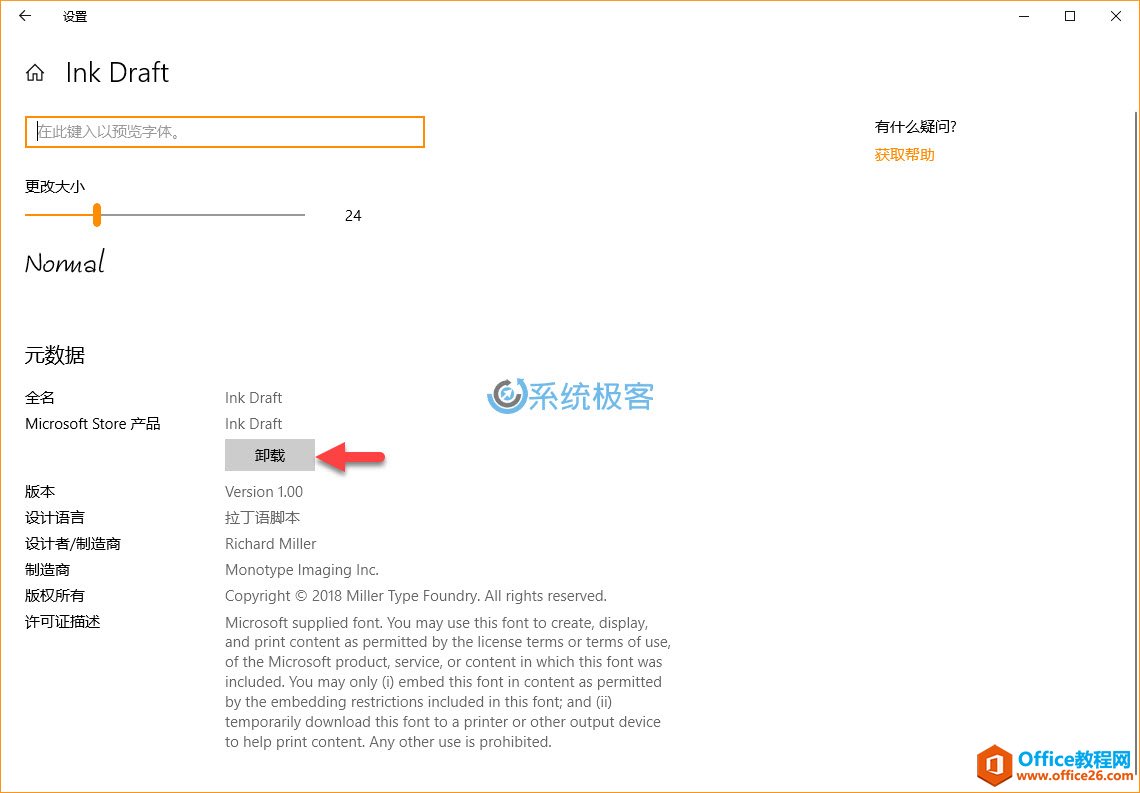This screenshot has height=793, width=1140.
Task: Click the 'Normal' font sample preview
Action: pos(65,262)
